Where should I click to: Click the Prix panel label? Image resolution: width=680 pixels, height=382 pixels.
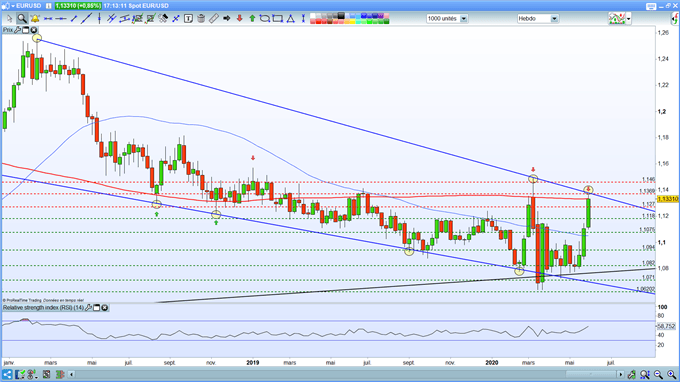pos(8,30)
